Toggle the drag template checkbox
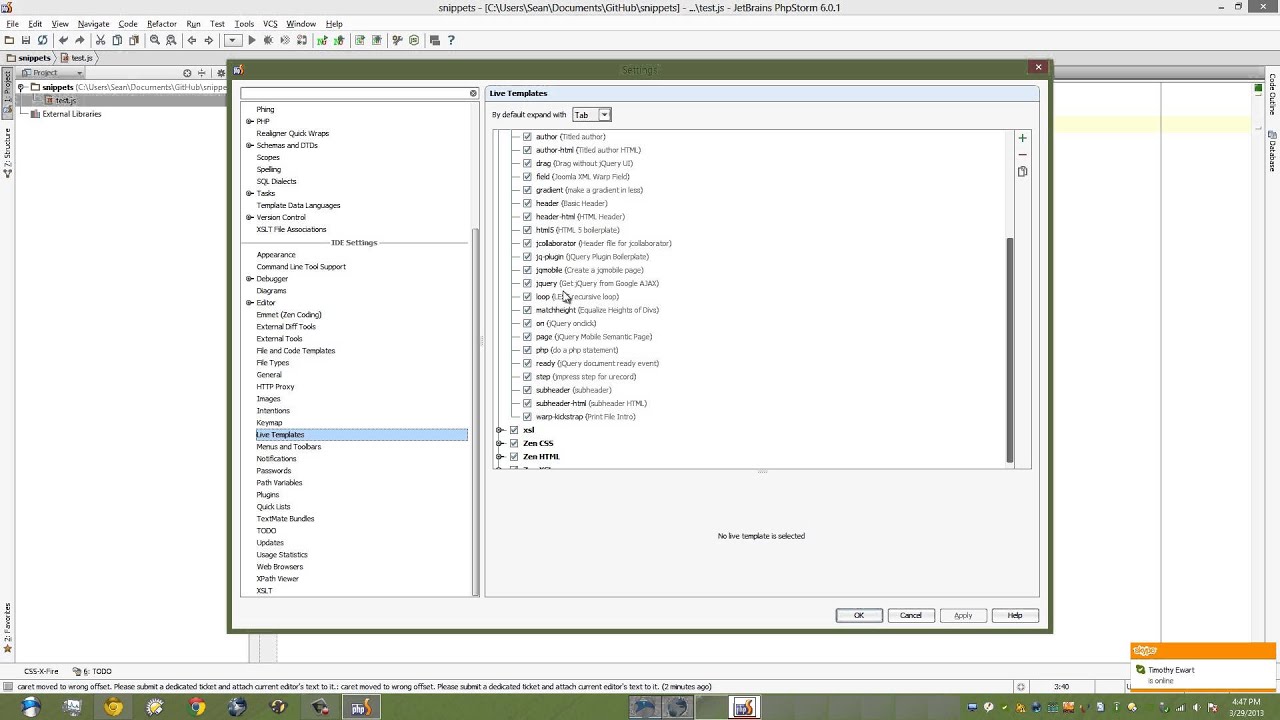1280x720 pixels. point(527,163)
